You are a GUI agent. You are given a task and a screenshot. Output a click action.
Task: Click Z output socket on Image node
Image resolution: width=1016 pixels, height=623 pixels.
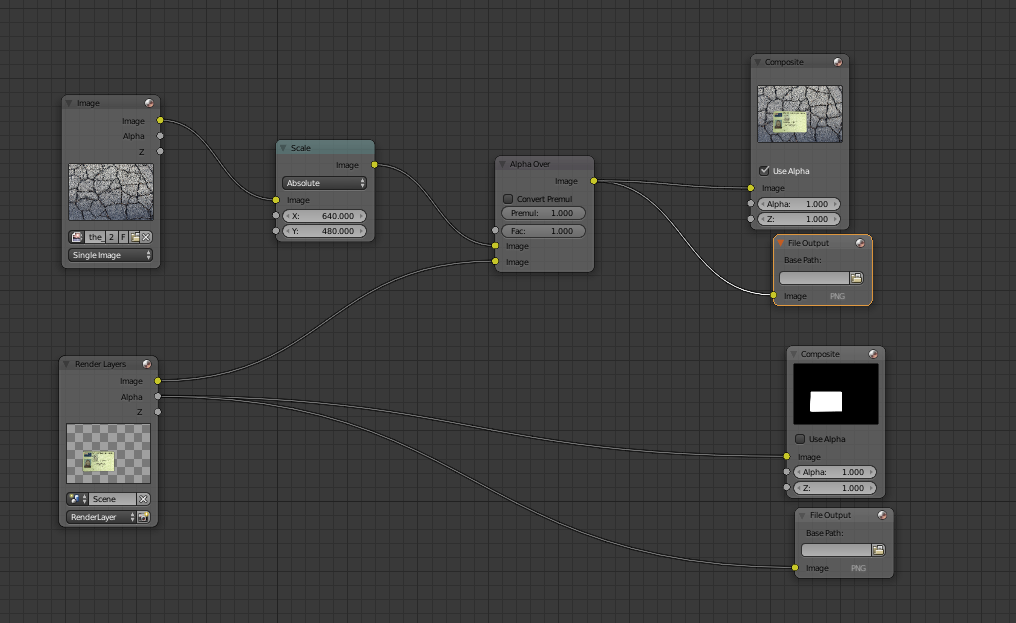coord(160,152)
